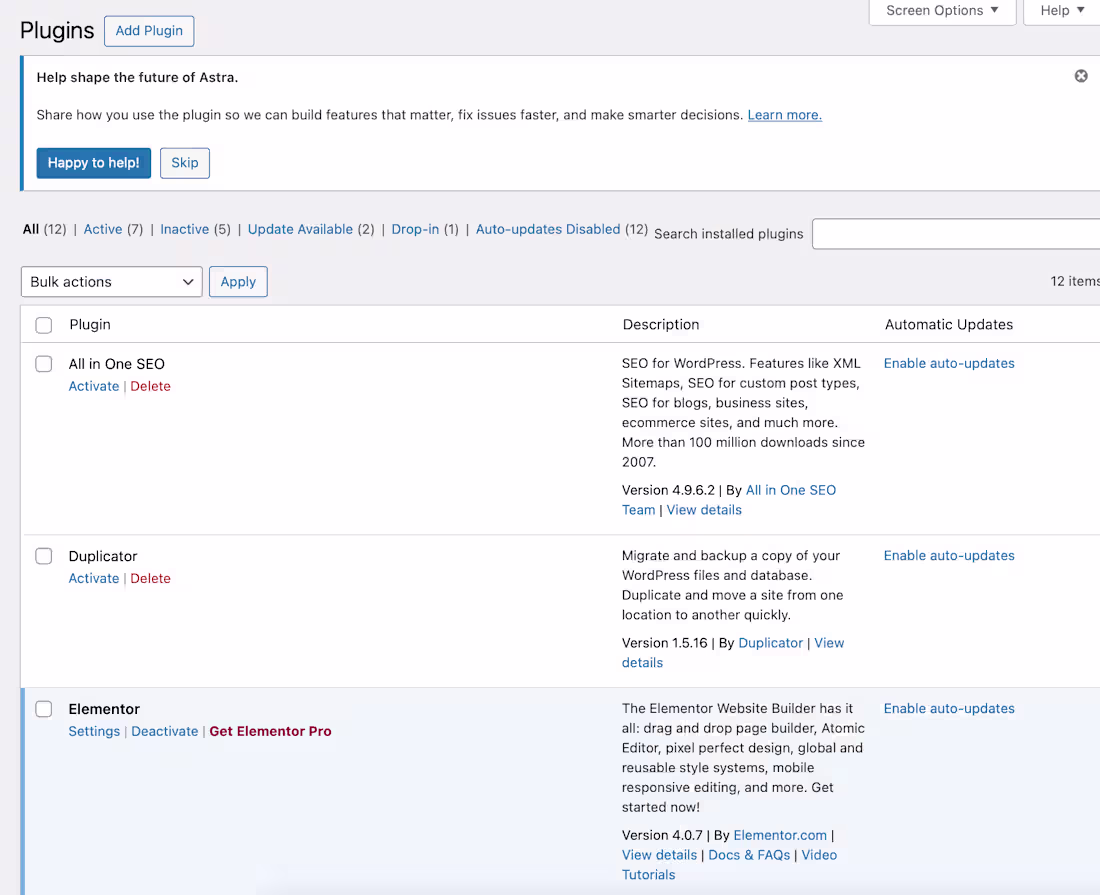Screen dimensions: 1100x895
Task: Click 'Version 4.9.6.2' text
Action: tap(668, 490)
